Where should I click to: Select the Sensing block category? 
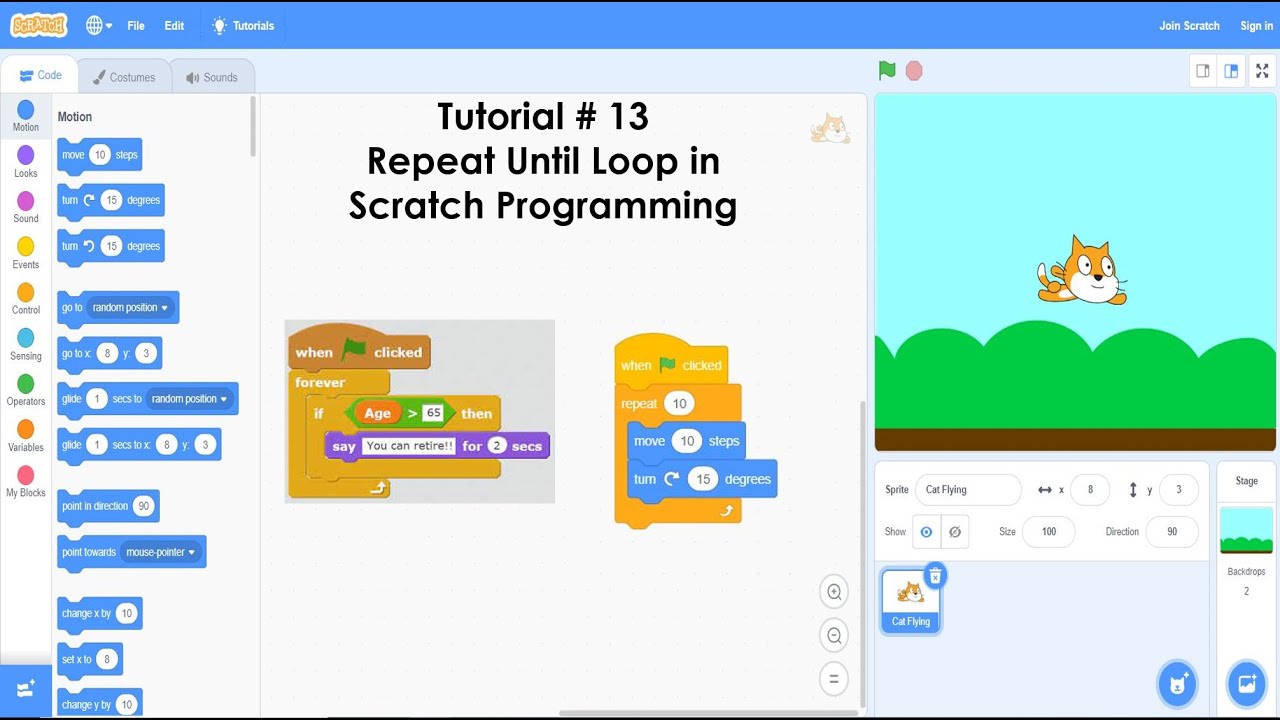click(26, 344)
